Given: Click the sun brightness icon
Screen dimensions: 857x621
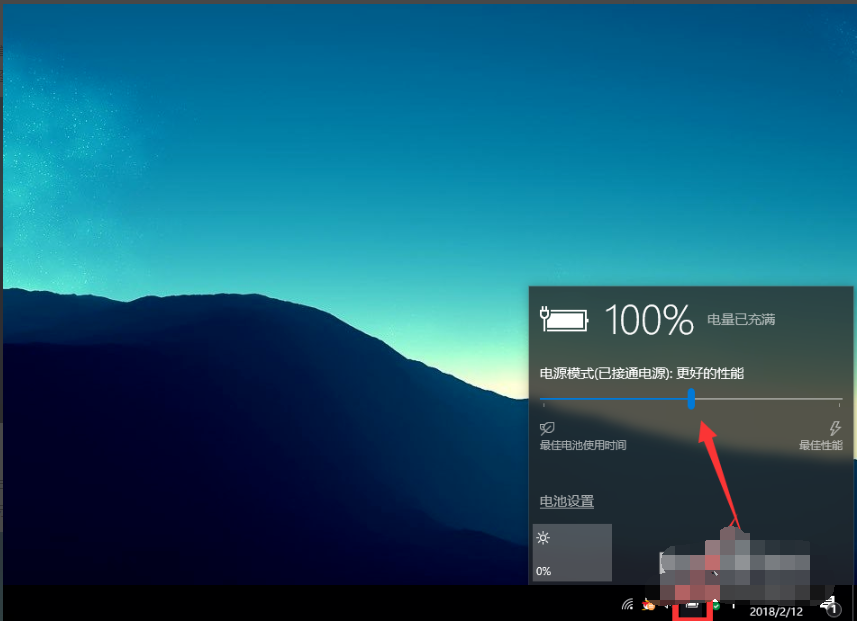Looking at the screenshot, I should [543, 538].
